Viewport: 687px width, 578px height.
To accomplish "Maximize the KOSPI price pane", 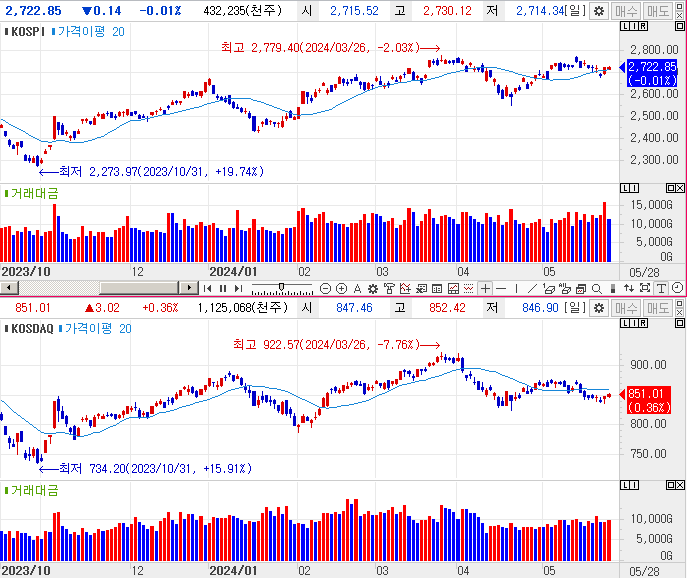I will (x=680, y=26).
